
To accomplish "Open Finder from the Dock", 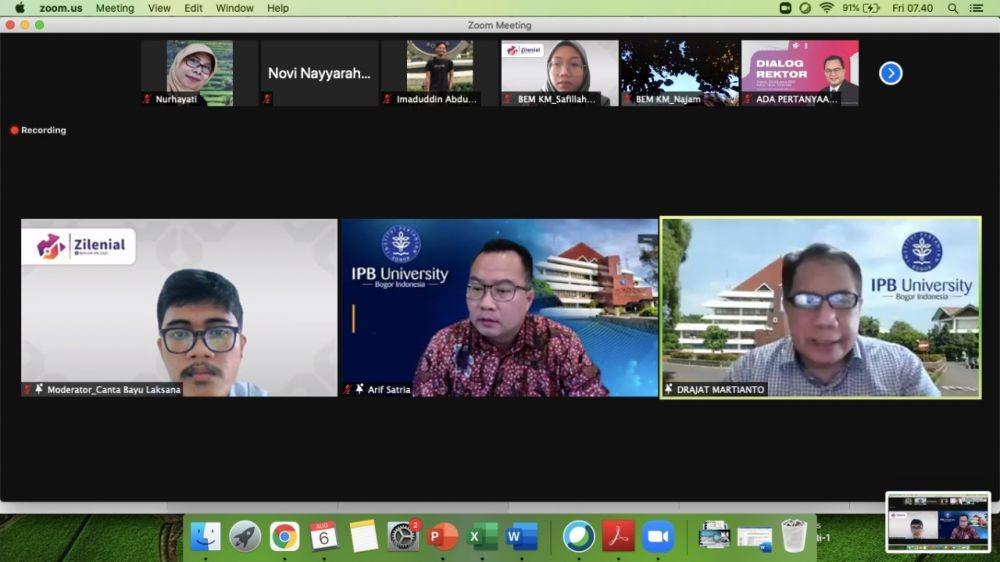I will [x=205, y=536].
